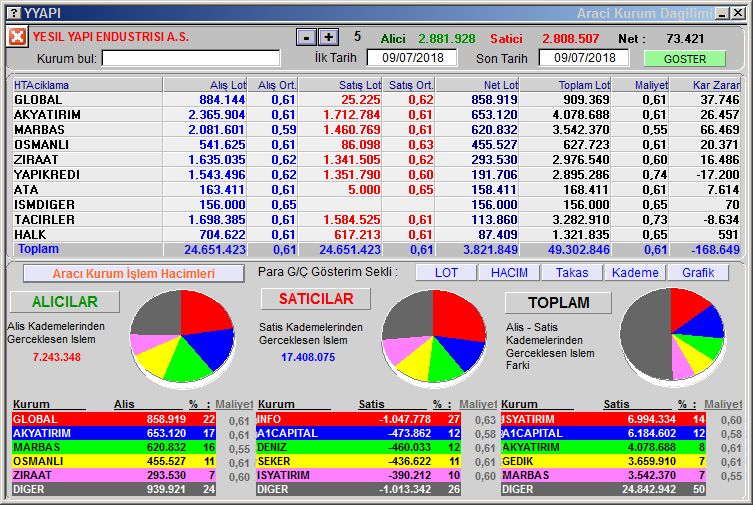The width and height of the screenshot is (753, 505).
Task: Close the YYAPI window
Action: pyautogui.click(x=738, y=13)
